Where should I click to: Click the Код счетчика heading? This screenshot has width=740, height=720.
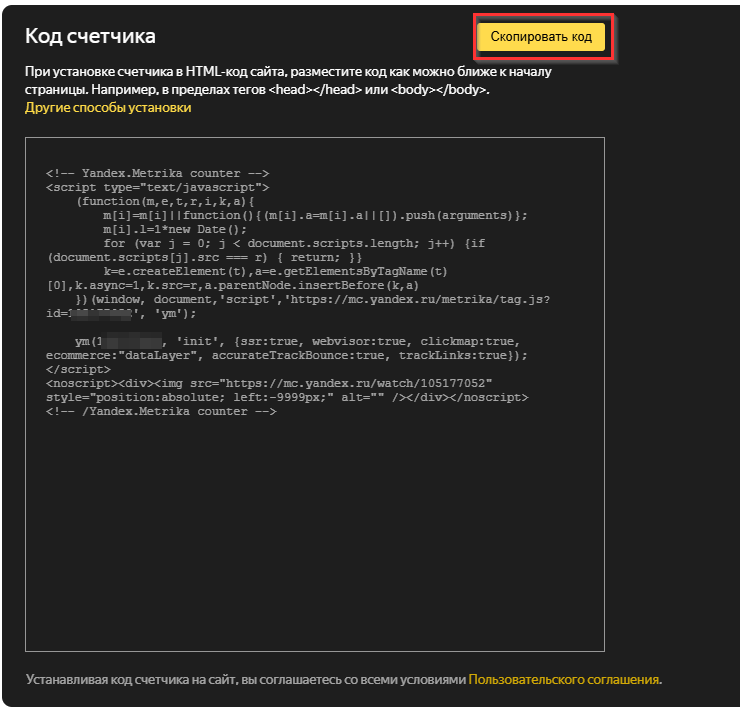pos(91,37)
